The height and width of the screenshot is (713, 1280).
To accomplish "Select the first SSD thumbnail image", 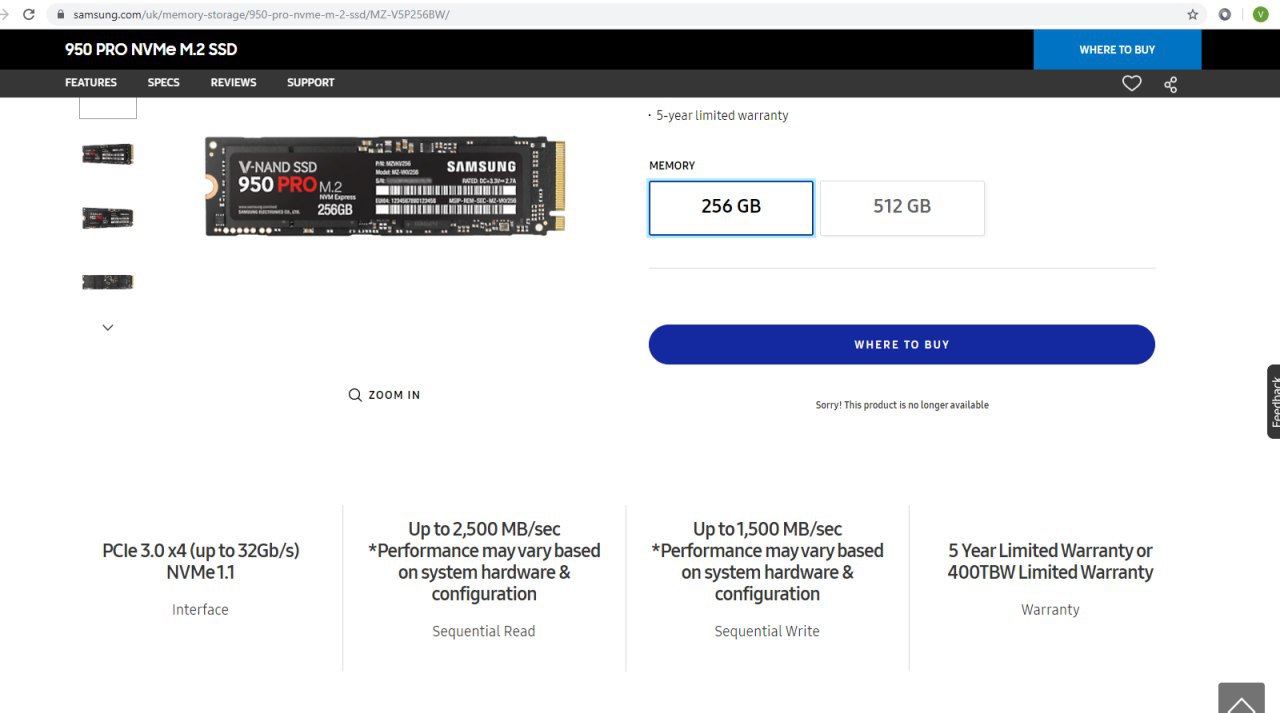I will pyautogui.click(x=108, y=154).
